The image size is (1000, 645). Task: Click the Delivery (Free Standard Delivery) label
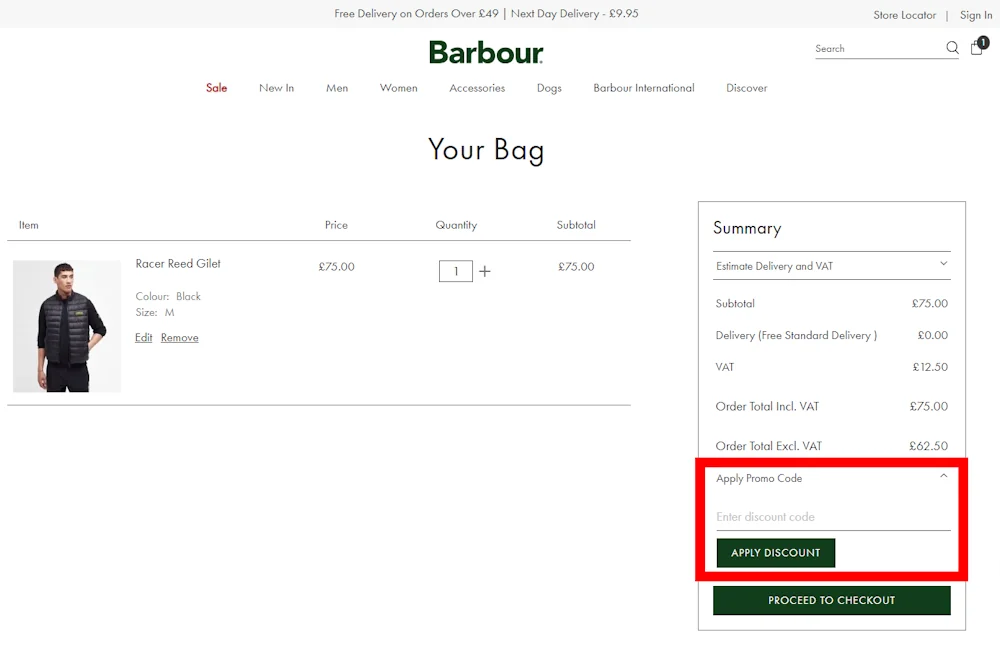point(796,336)
